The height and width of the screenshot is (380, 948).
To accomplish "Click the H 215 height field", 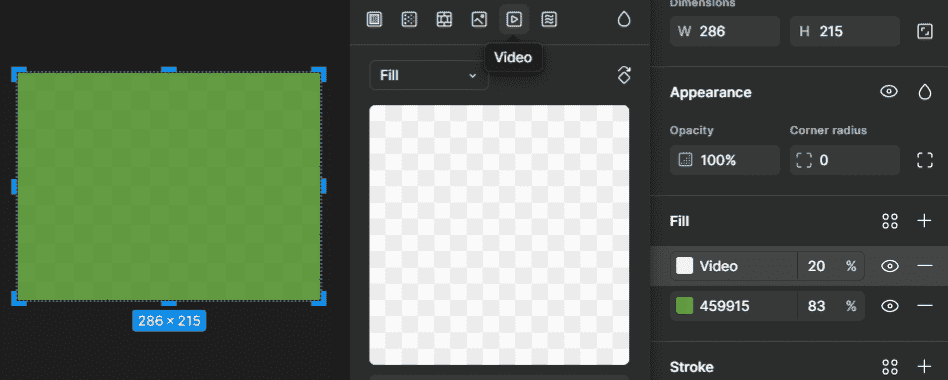I will (x=845, y=31).
